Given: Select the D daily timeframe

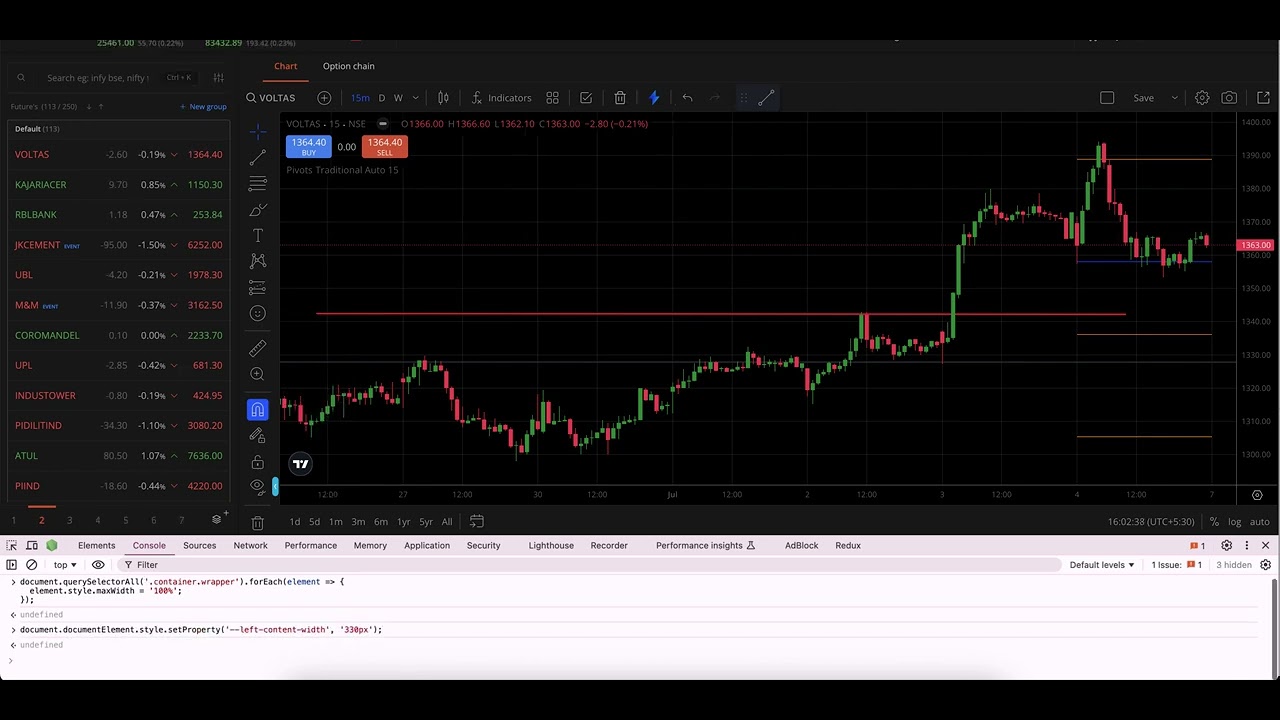Looking at the screenshot, I should [382, 98].
